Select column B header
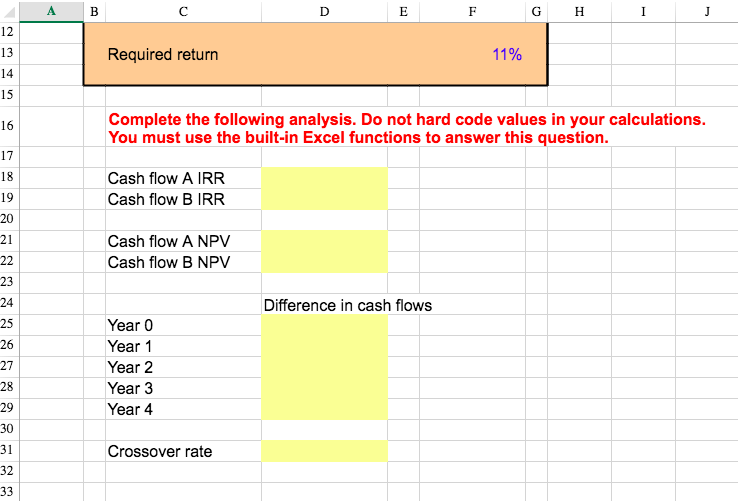Viewport: 738px width, 501px height. (94, 11)
